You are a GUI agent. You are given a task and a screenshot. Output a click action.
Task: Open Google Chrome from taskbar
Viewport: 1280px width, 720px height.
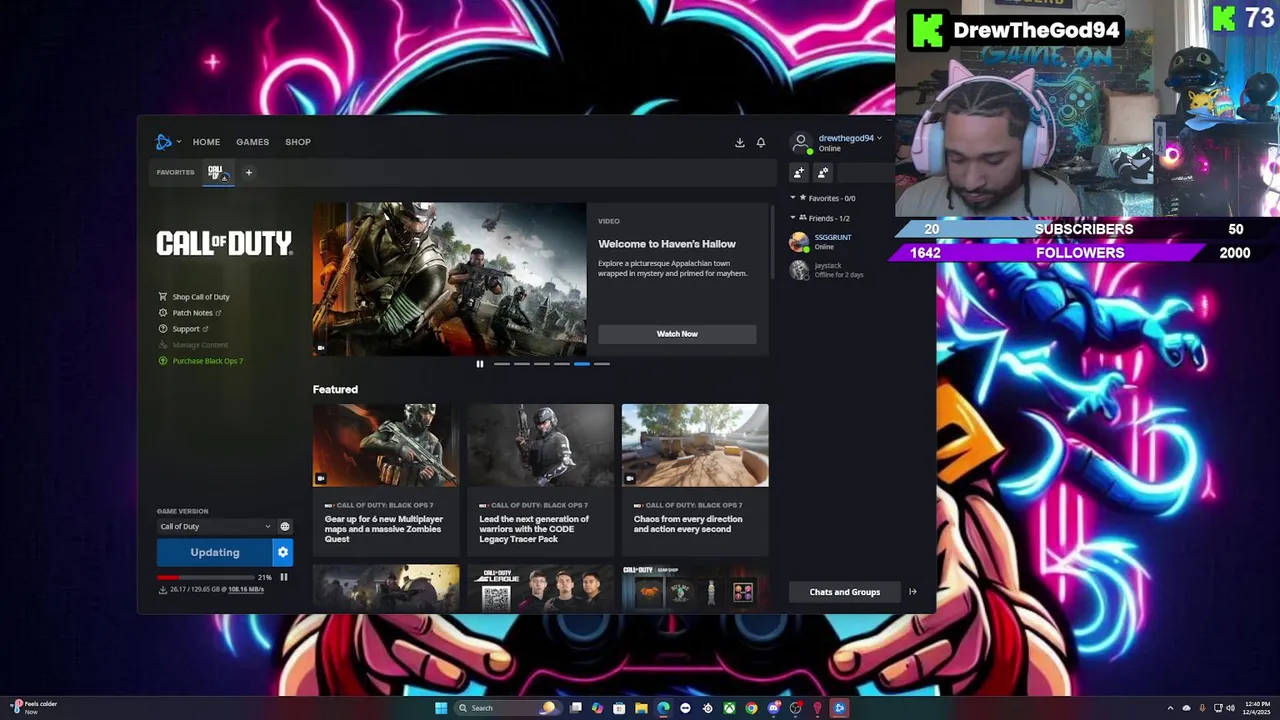[x=751, y=708]
